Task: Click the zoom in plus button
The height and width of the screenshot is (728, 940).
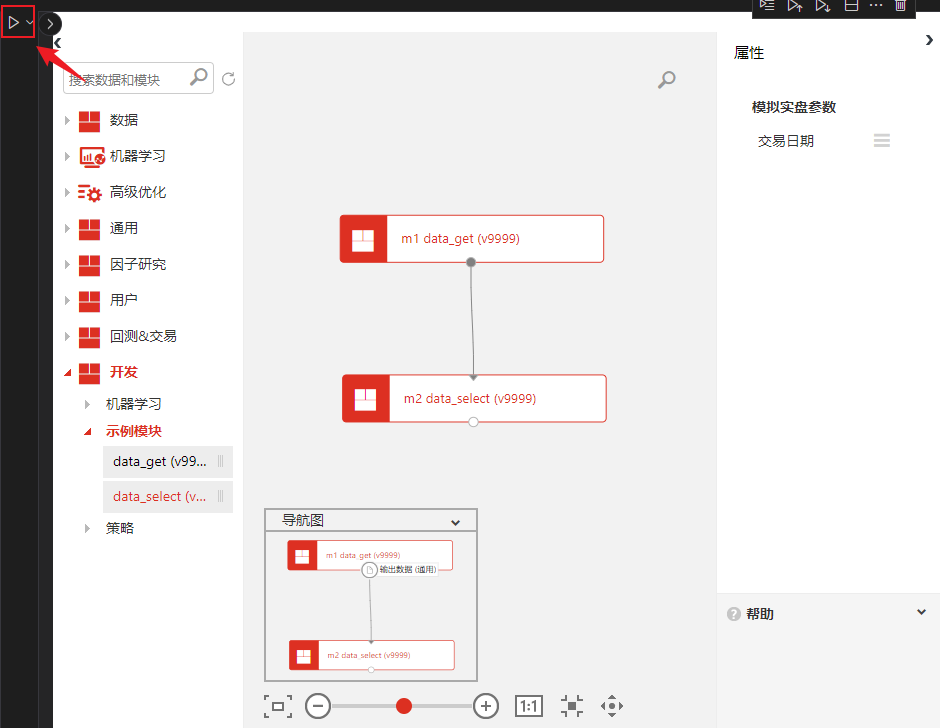Action: pos(486,706)
